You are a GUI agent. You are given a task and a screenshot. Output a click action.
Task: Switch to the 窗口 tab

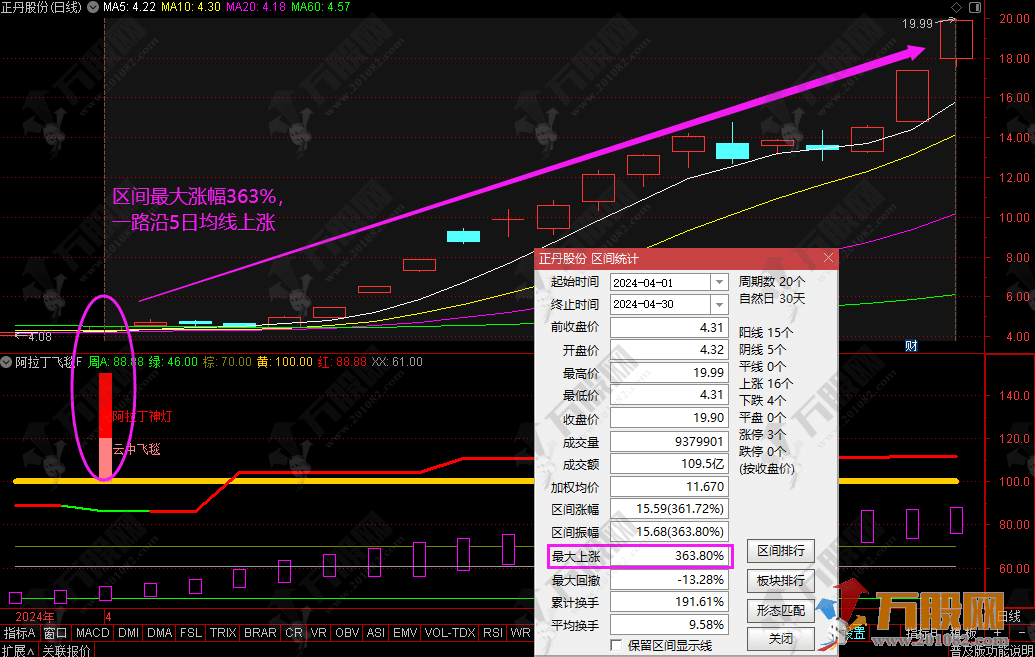pos(55,633)
